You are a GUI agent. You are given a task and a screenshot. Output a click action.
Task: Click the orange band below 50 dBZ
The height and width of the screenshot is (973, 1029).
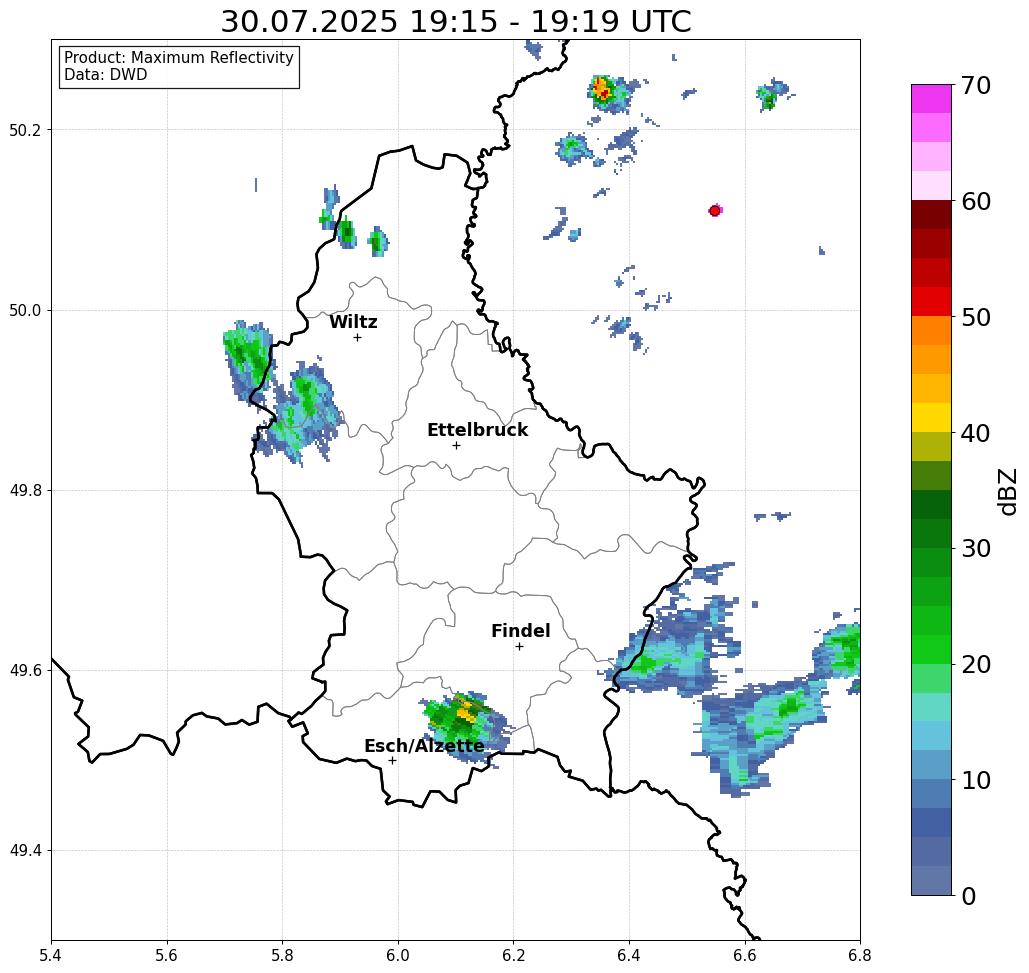[931, 331]
